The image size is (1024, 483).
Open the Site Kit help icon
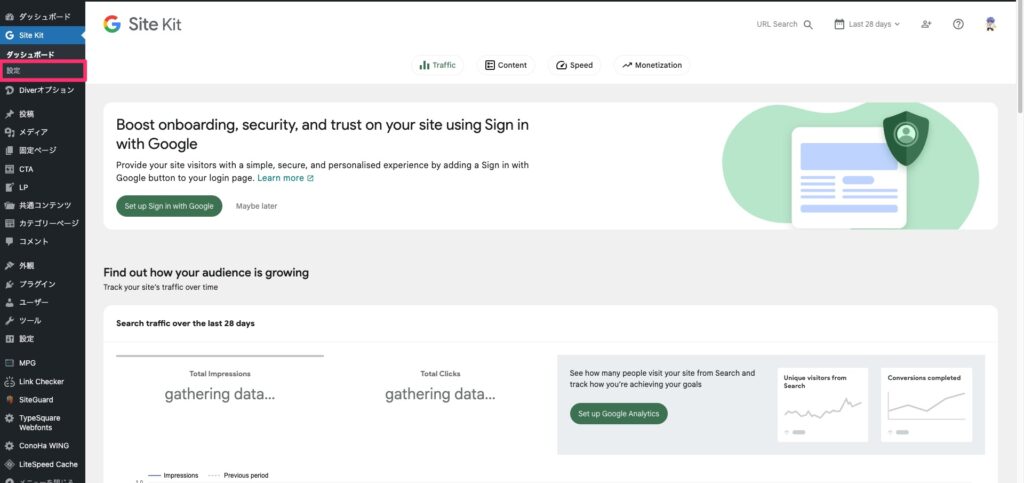(958, 24)
